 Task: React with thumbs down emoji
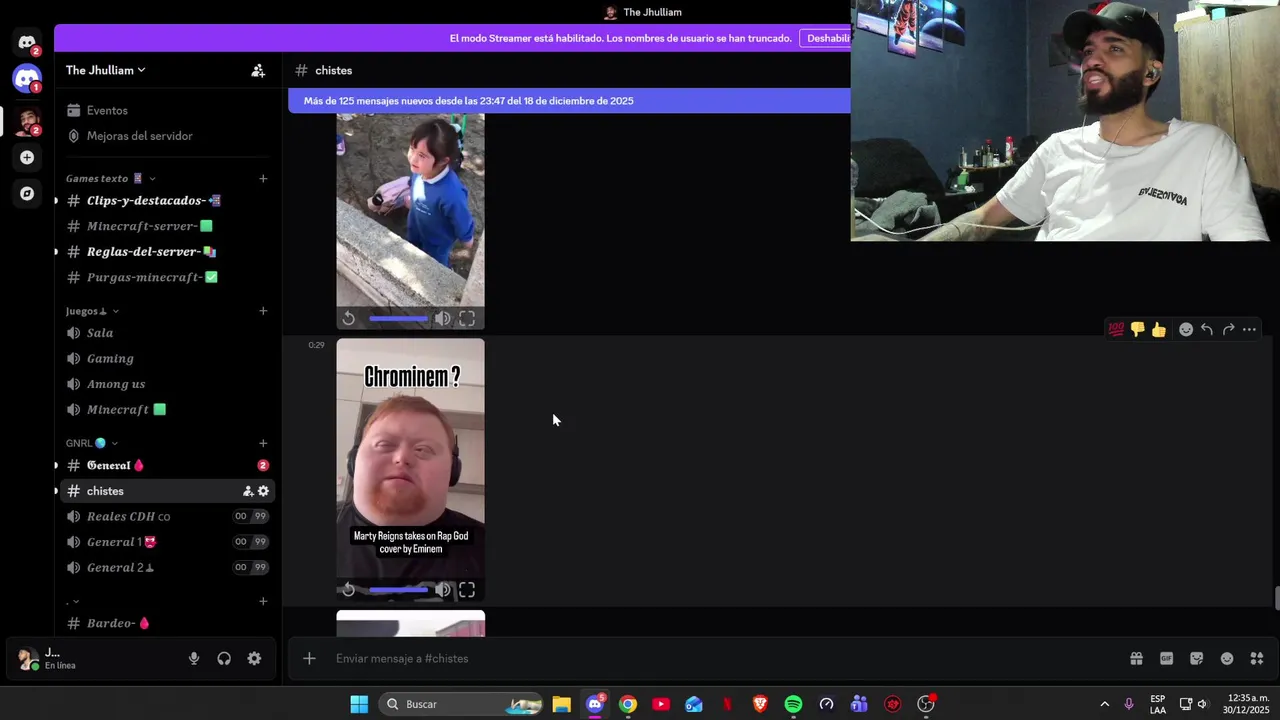click(1137, 329)
